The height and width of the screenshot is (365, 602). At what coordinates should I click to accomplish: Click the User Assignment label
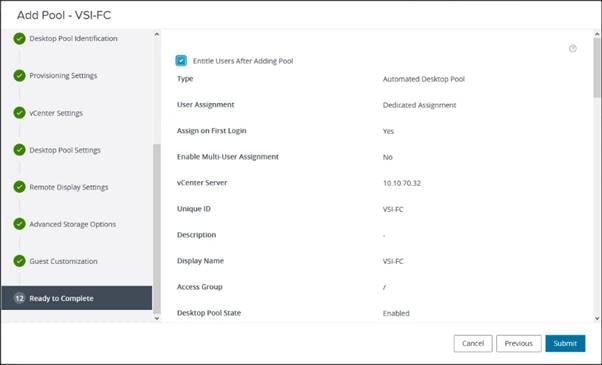pos(205,105)
